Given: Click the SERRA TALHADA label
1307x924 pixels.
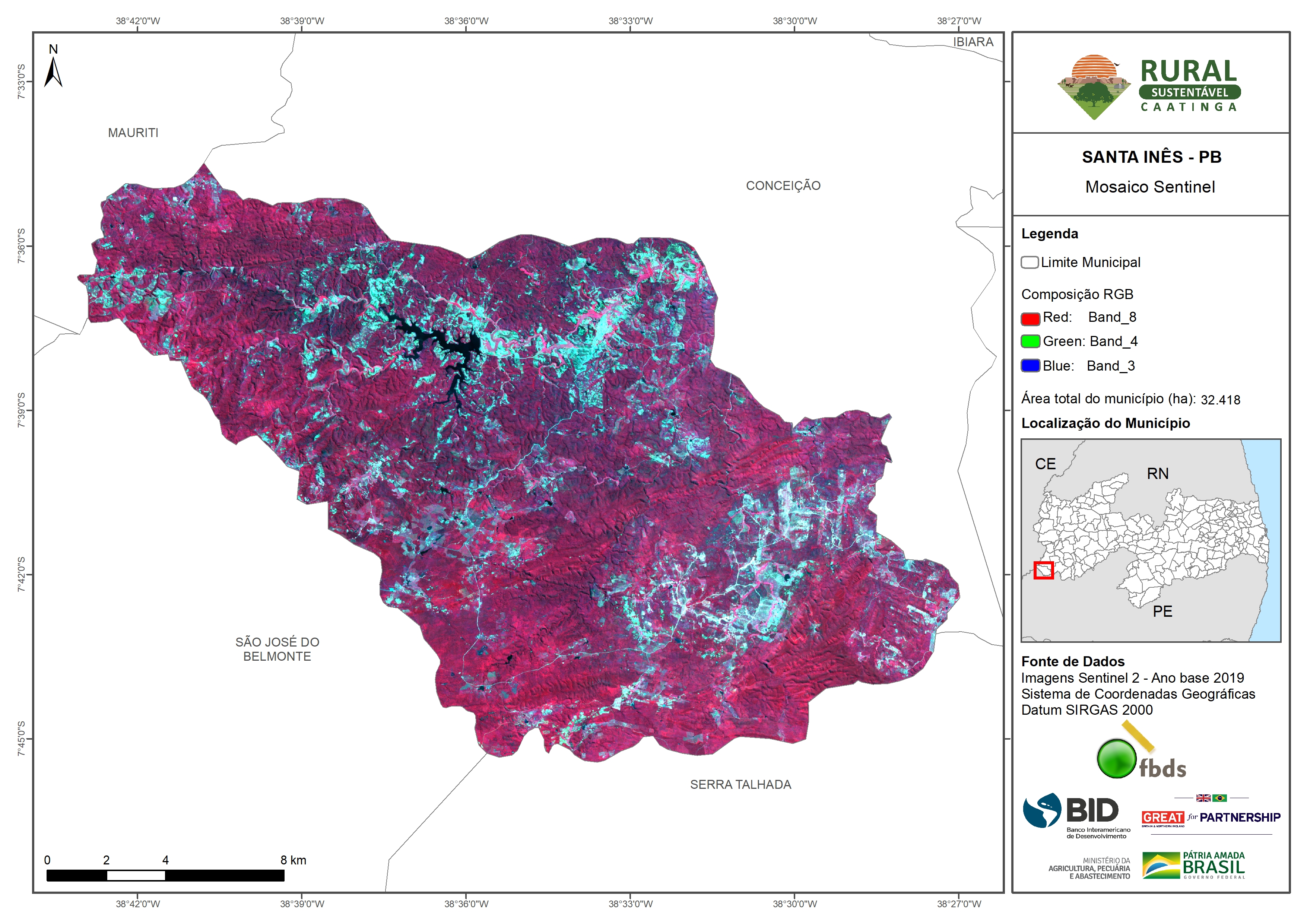Looking at the screenshot, I should pos(740,784).
